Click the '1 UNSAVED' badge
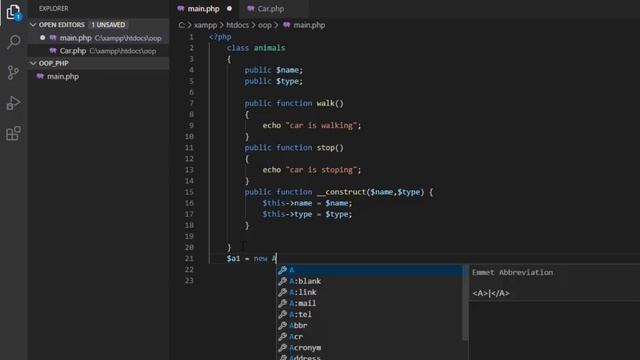The height and width of the screenshot is (360, 640). [108, 25]
